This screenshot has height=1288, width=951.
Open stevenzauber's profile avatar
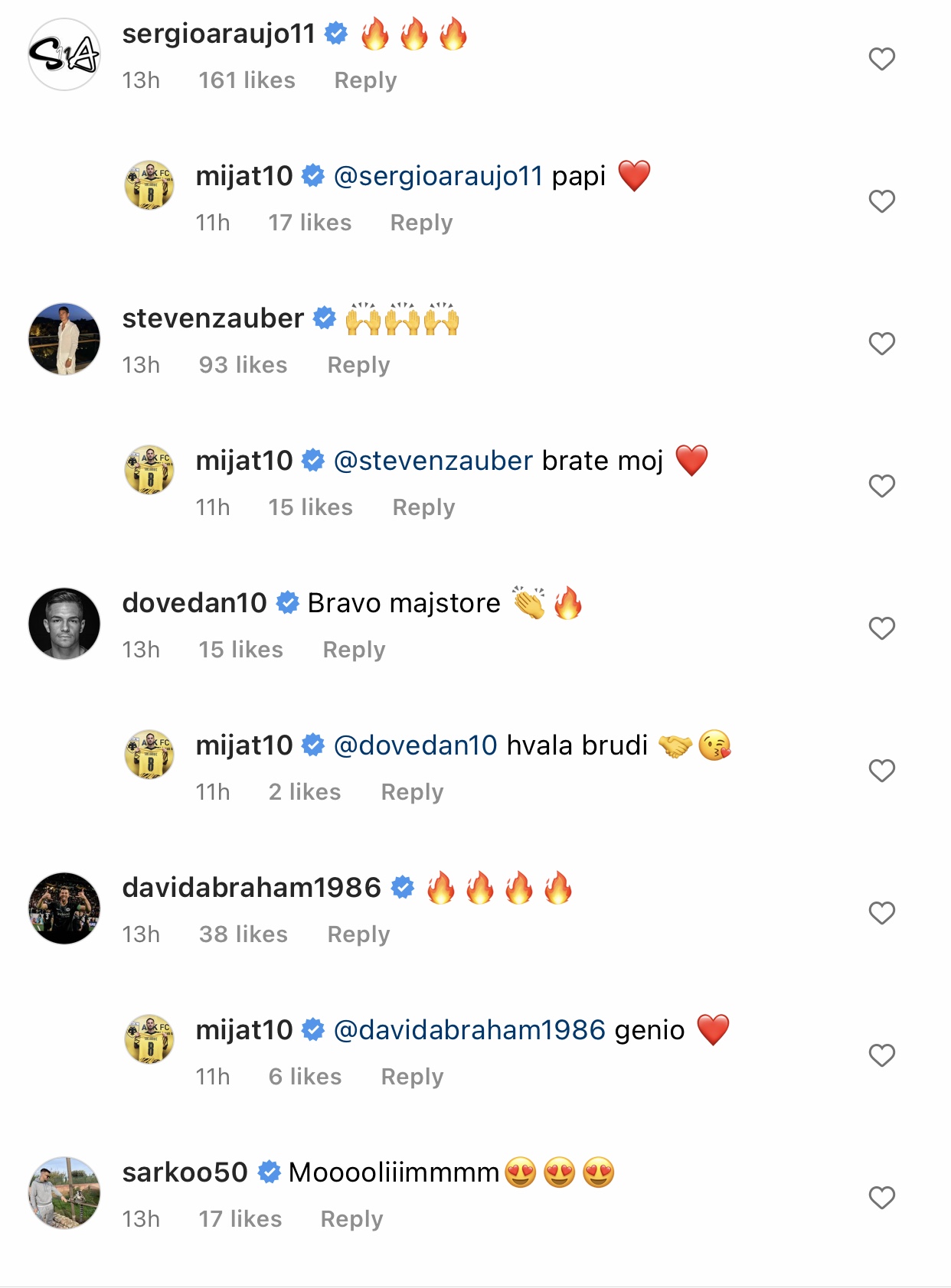[64, 339]
